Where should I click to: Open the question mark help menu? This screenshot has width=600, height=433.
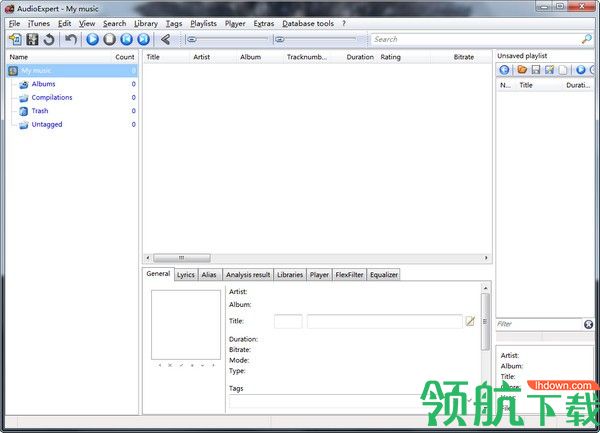[x=344, y=24]
